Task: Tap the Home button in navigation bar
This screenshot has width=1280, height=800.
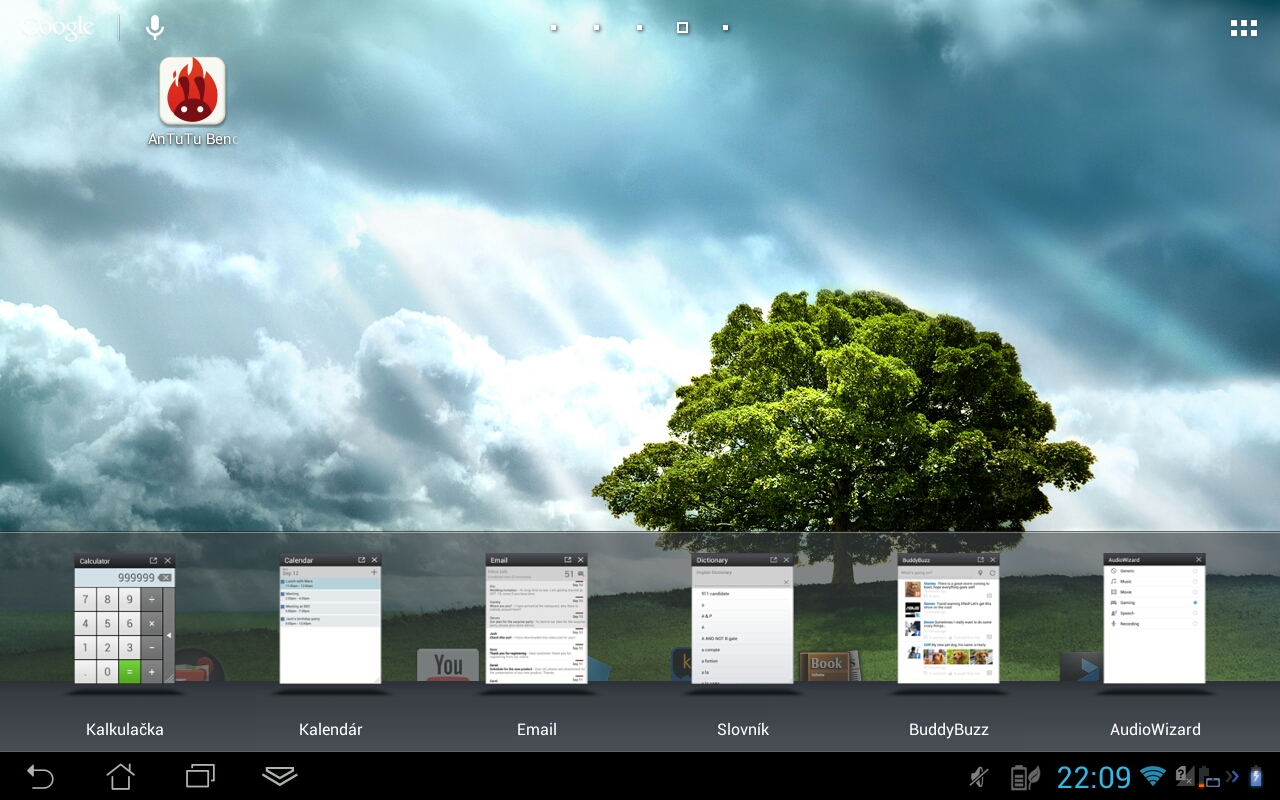Action: (x=120, y=777)
